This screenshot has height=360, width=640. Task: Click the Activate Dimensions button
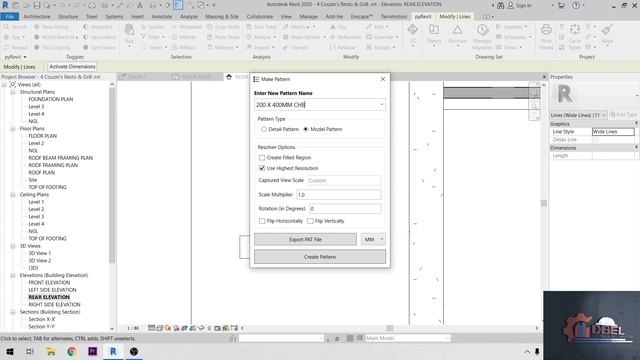[x=72, y=67]
